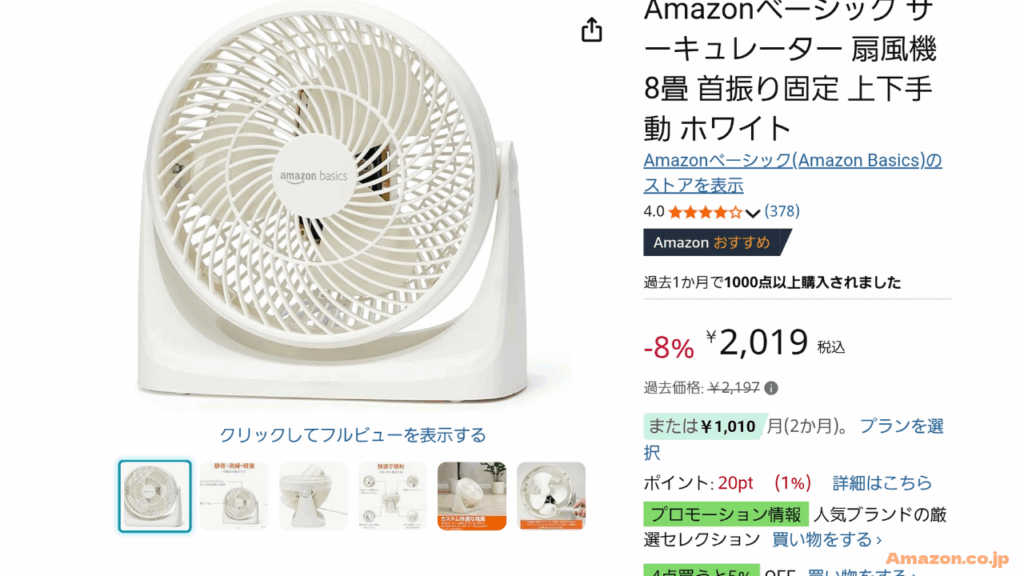Click the green プロモーション情報 label
The height and width of the screenshot is (576, 1024).
[726, 514]
